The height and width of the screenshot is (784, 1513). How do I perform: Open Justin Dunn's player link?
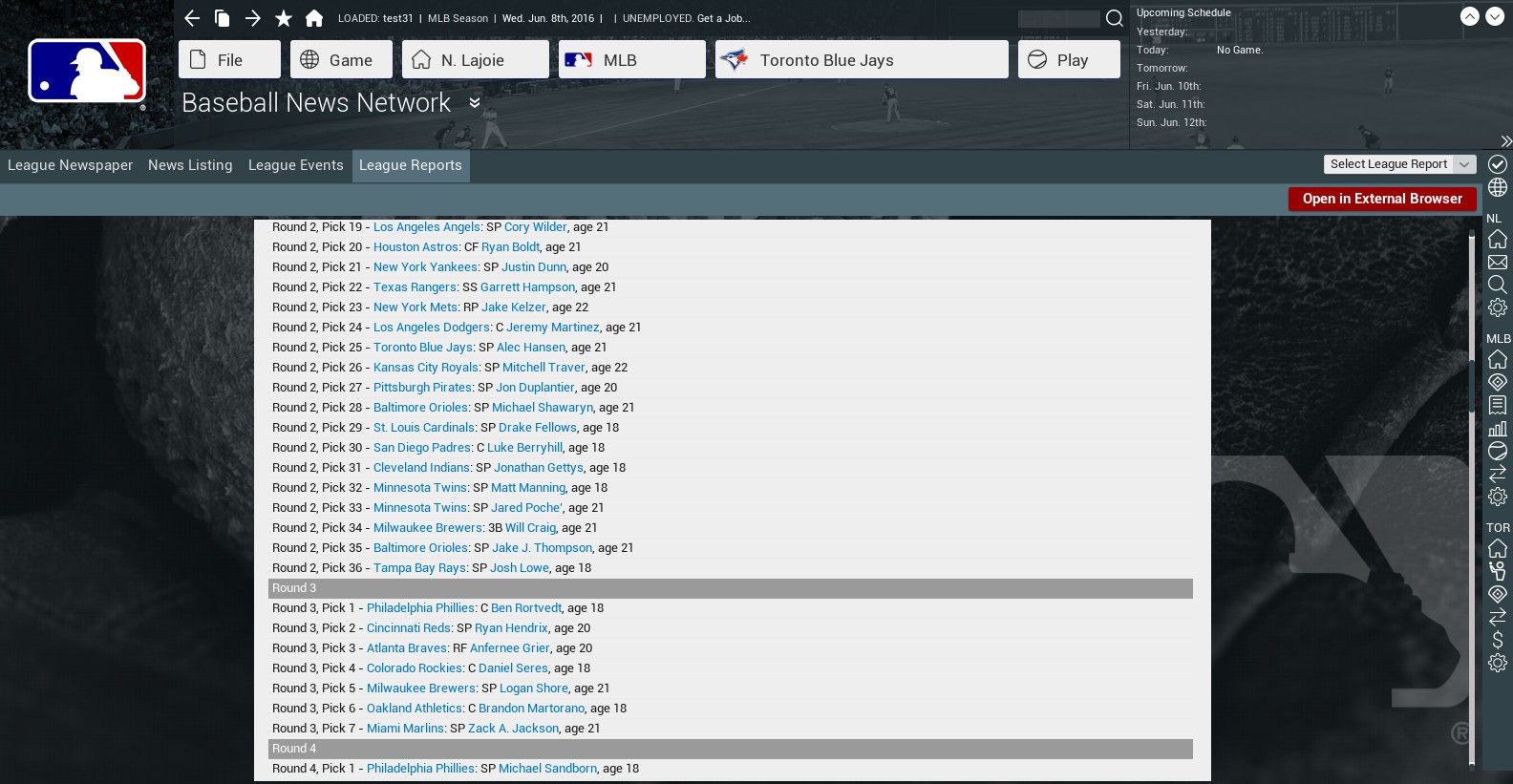pyautogui.click(x=534, y=267)
